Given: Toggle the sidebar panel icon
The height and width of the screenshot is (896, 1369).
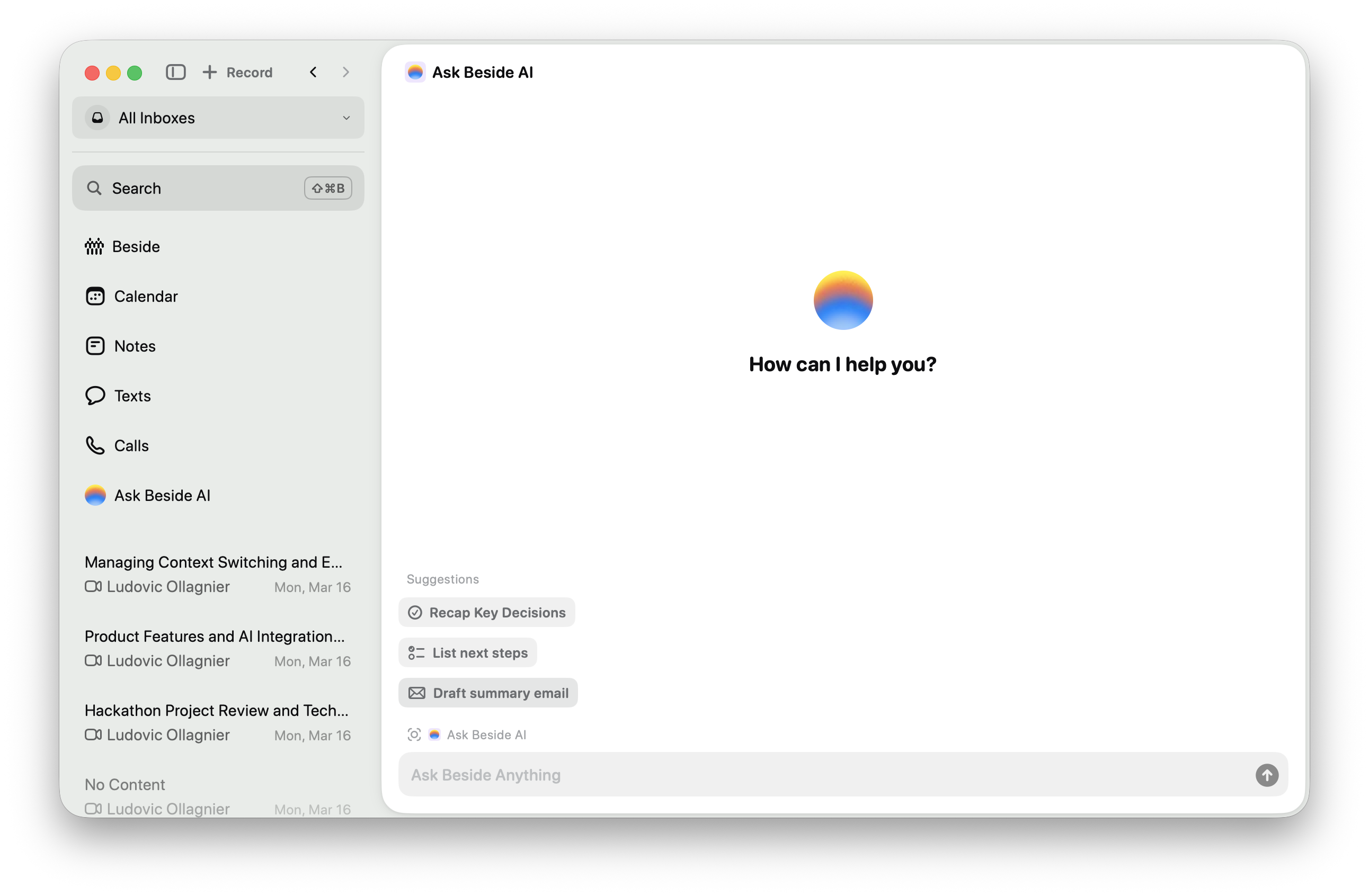Looking at the screenshot, I should click(175, 72).
